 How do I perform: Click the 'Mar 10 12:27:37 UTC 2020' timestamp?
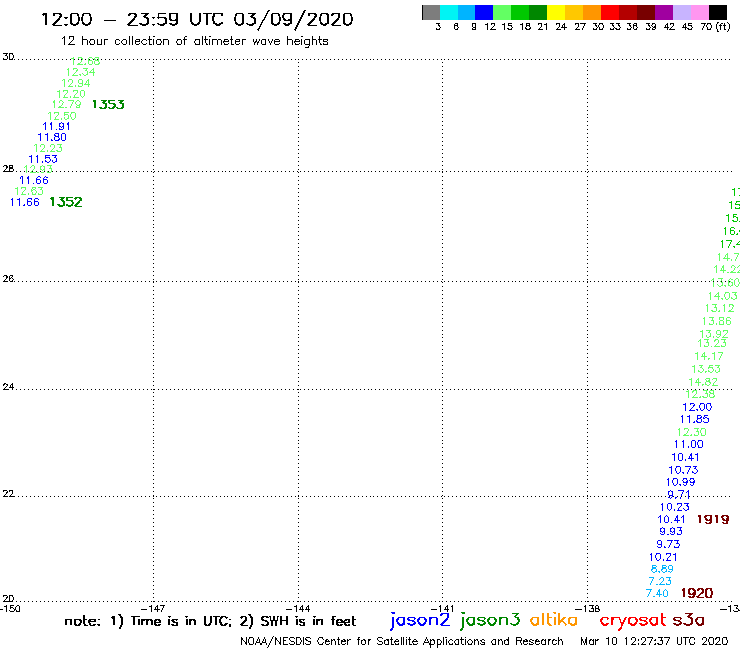pyautogui.click(x=654, y=641)
